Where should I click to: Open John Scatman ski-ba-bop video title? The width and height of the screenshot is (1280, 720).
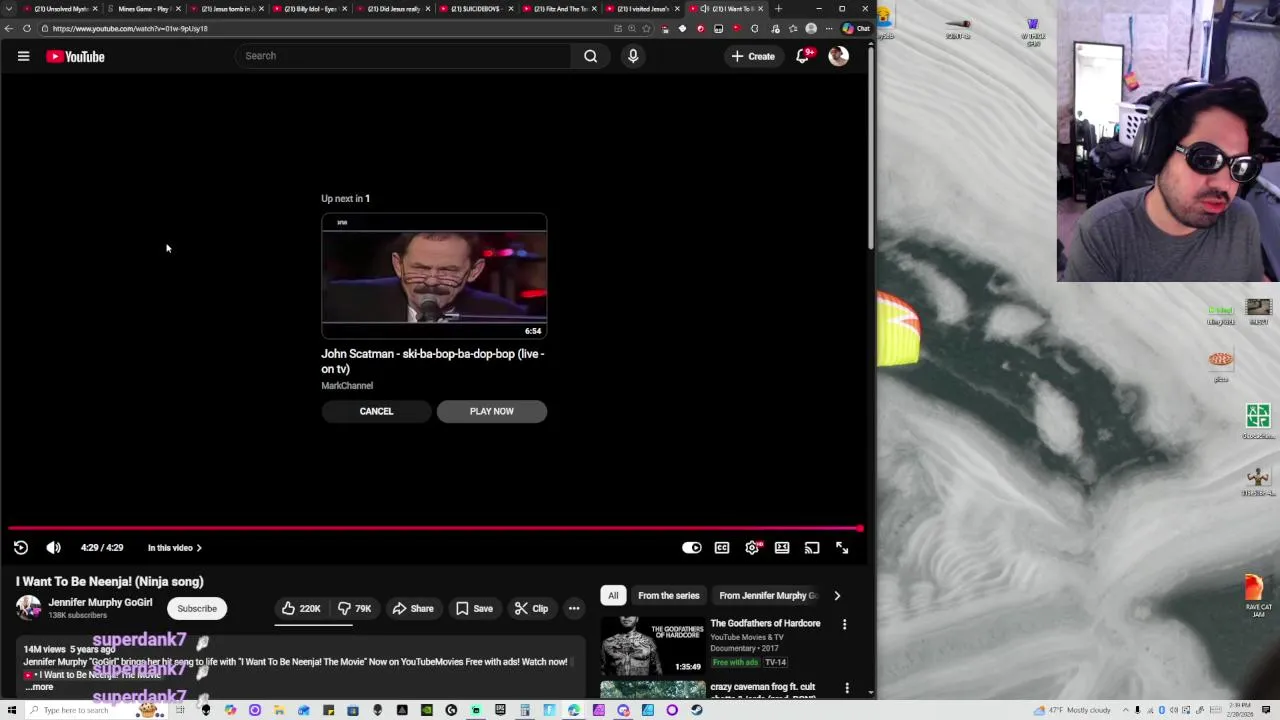coord(433,361)
